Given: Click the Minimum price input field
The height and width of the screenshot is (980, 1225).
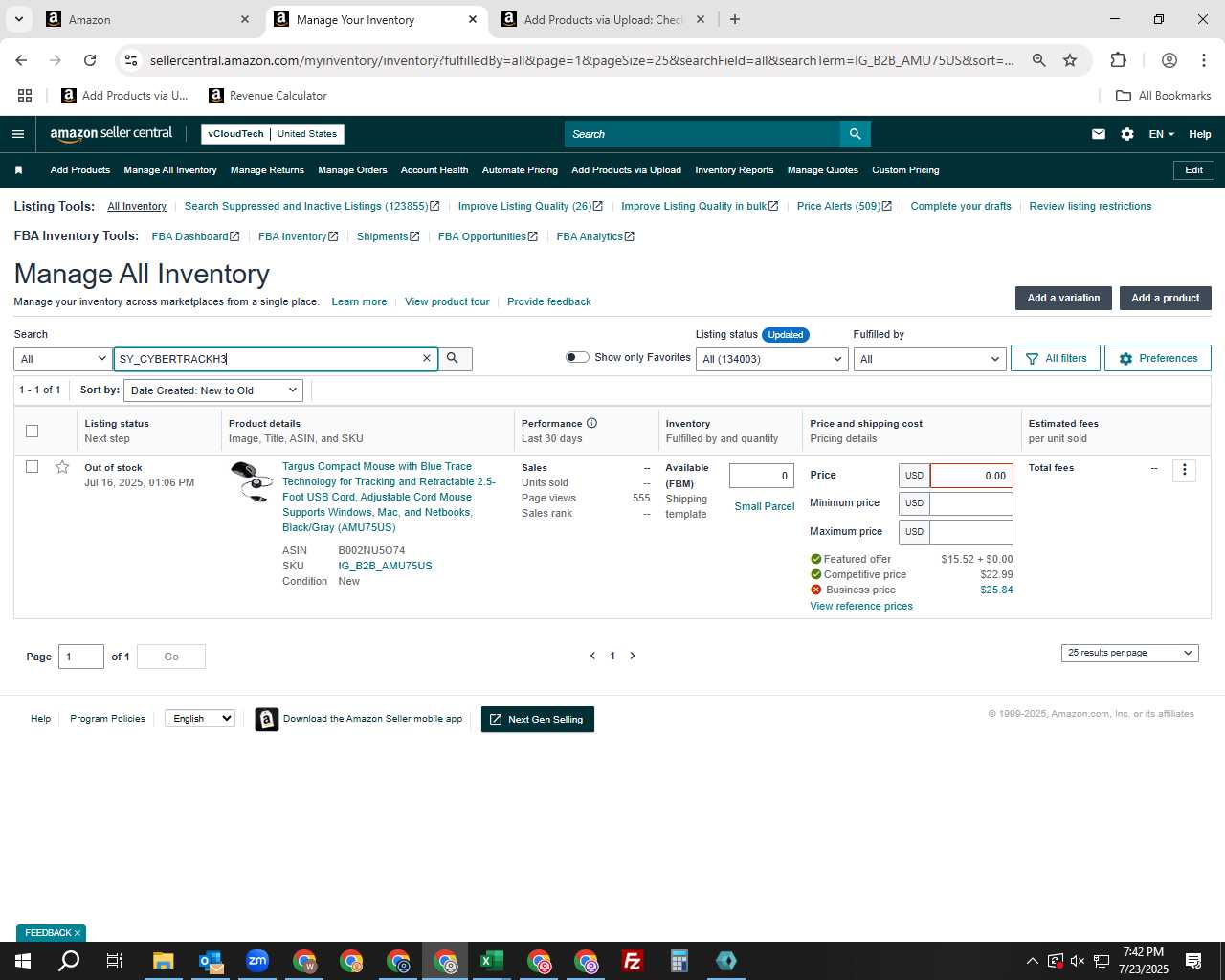Looking at the screenshot, I should tap(971, 503).
